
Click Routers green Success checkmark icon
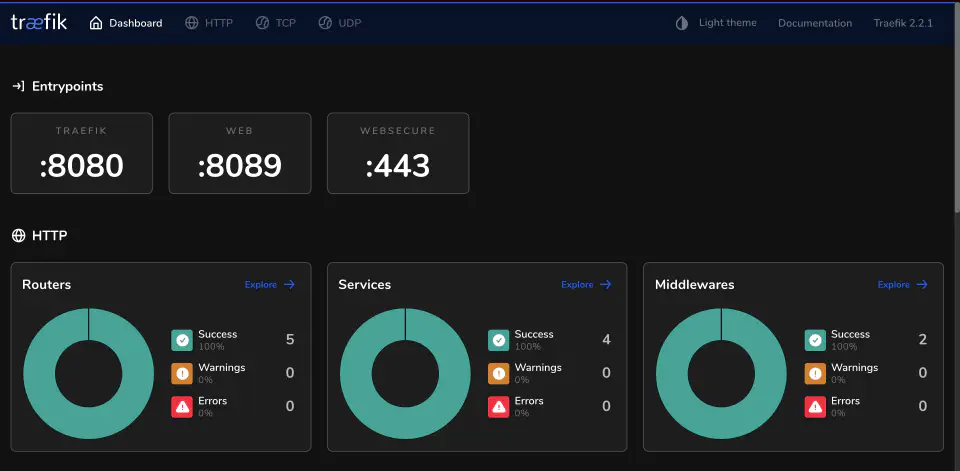click(182, 340)
